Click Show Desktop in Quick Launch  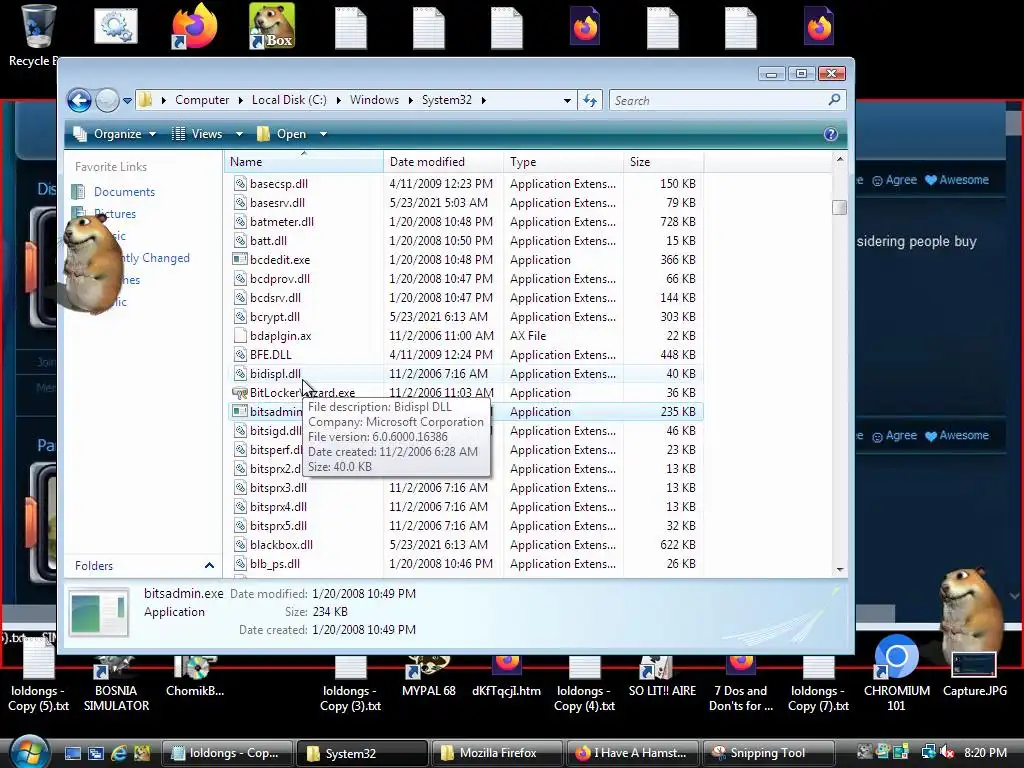[x=72, y=753]
